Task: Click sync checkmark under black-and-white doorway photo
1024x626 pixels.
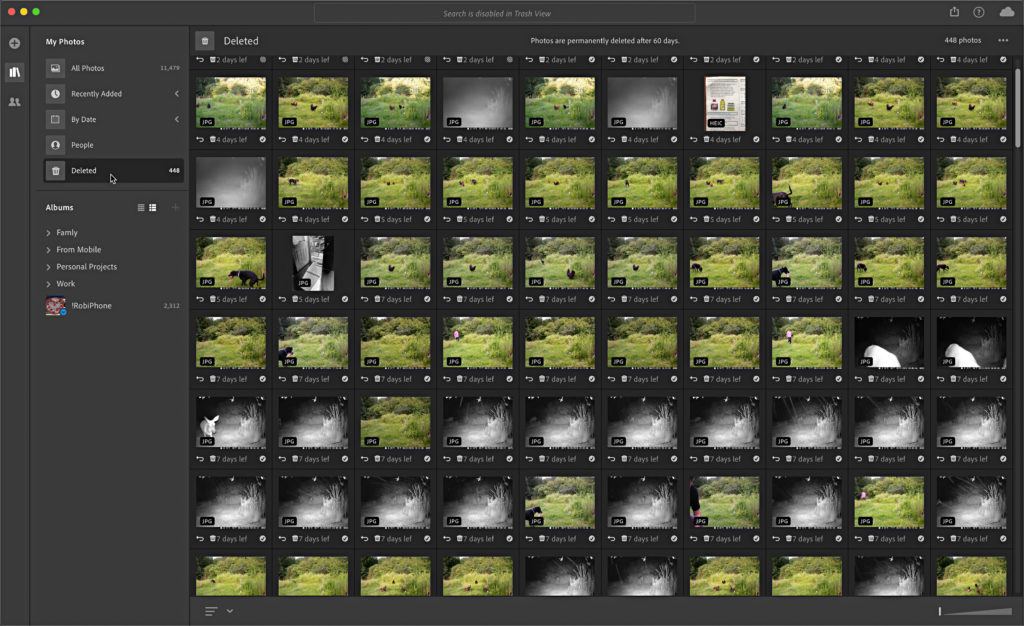Action: click(x=345, y=300)
